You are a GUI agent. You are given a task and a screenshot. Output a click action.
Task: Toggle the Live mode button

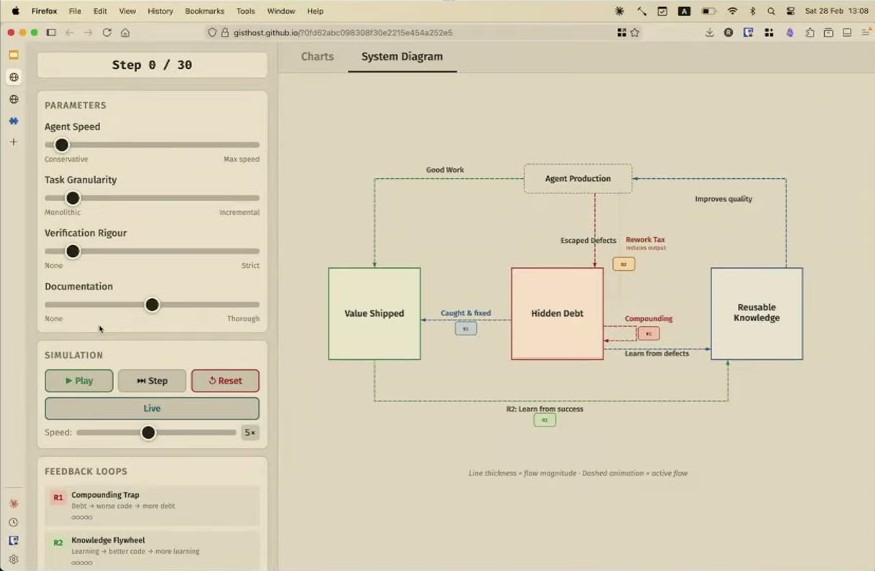point(152,408)
